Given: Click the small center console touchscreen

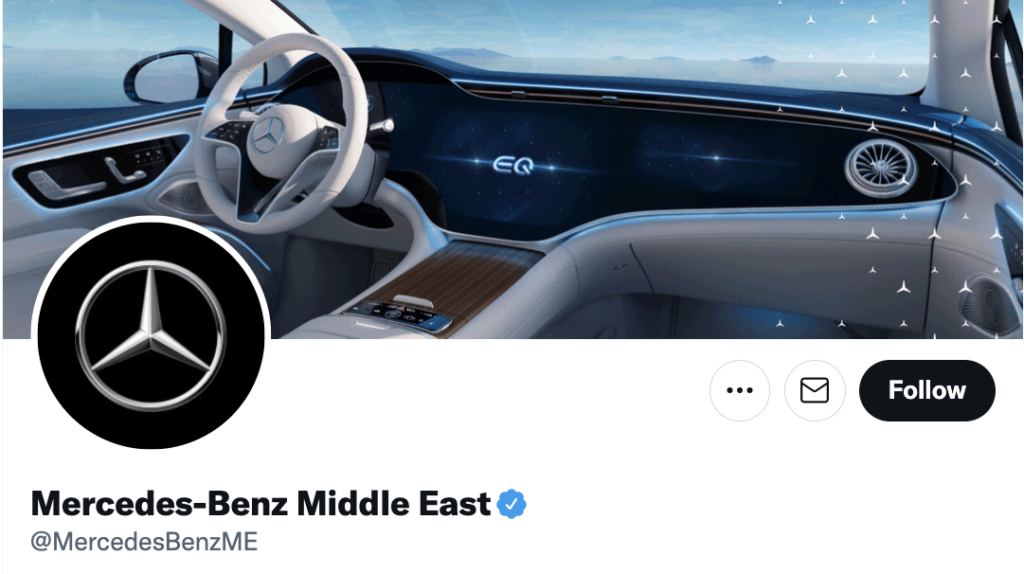Looking at the screenshot, I should tap(400, 317).
